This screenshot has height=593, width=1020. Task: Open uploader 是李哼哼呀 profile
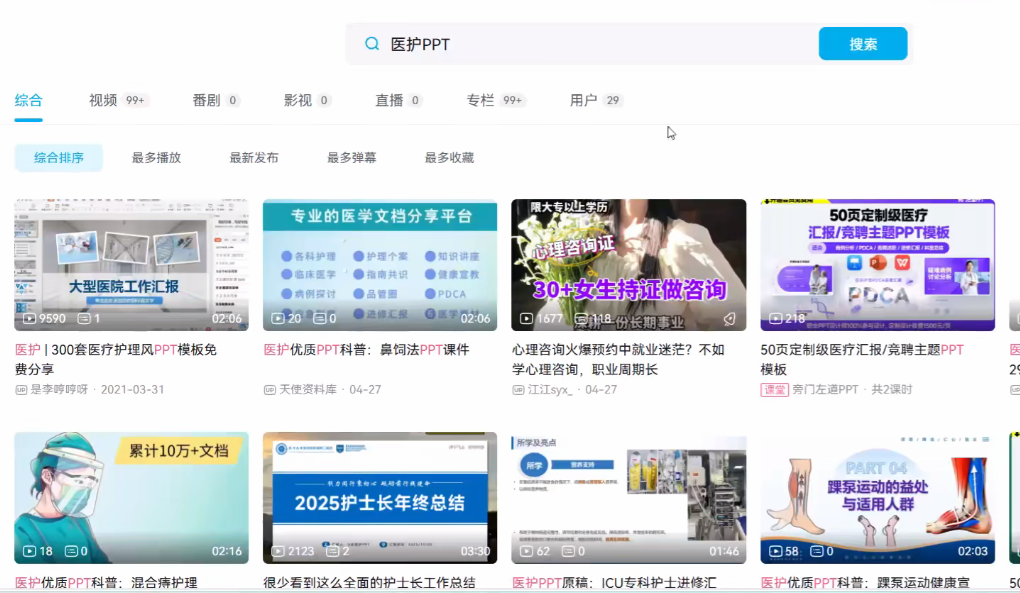[59, 389]
